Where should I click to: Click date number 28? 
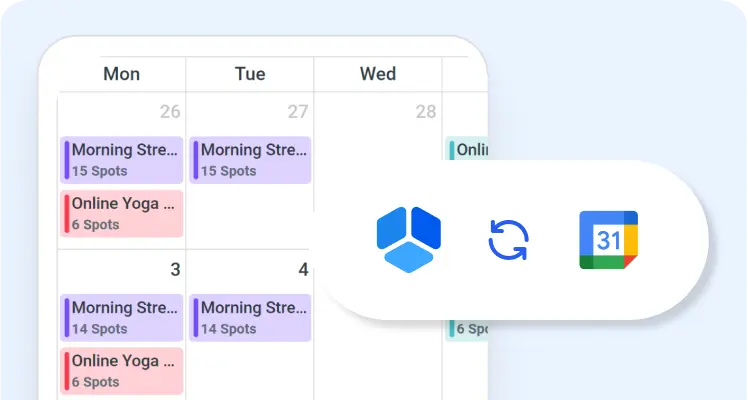click(426, 112)
